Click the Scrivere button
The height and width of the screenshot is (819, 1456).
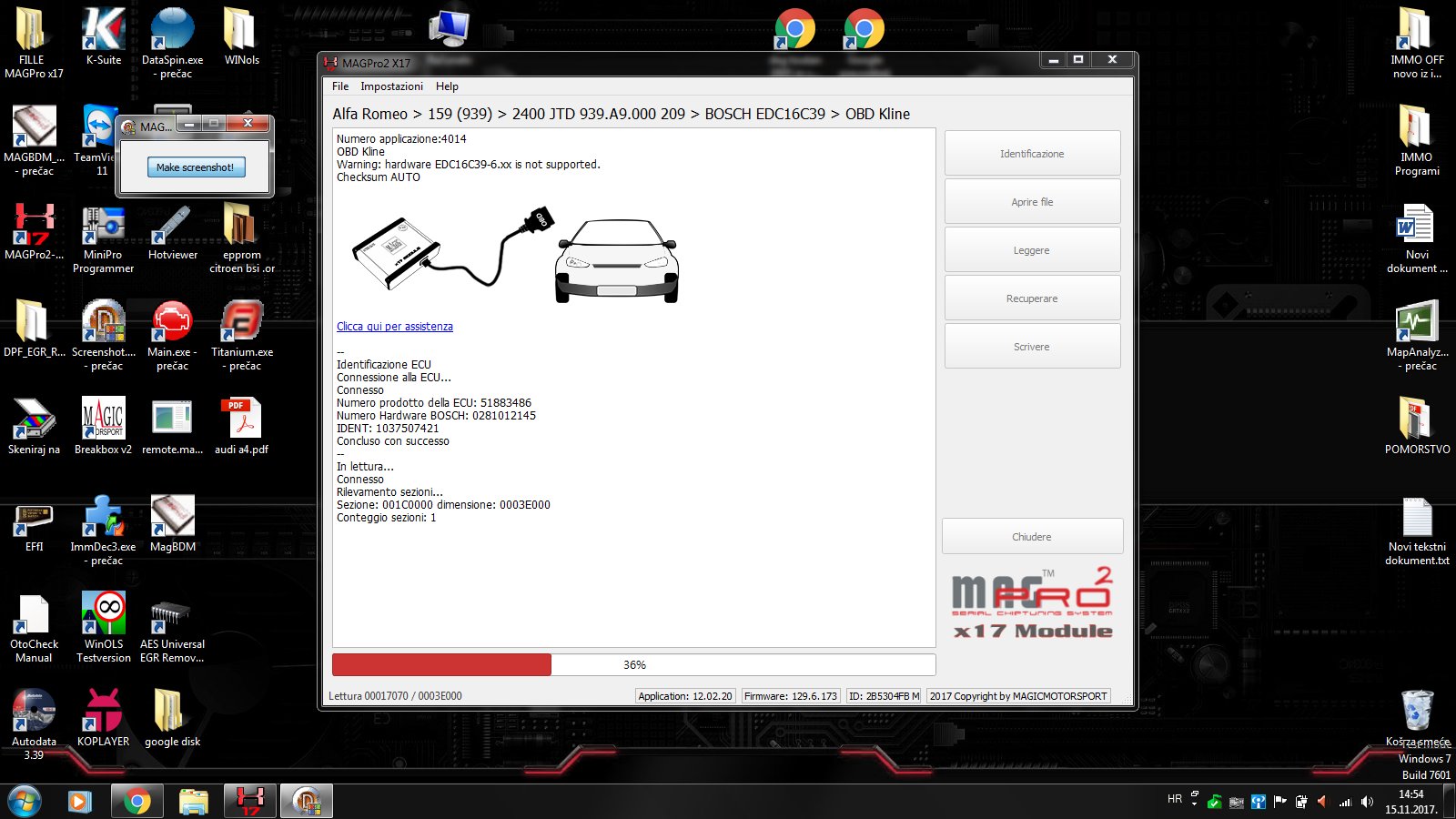[1032, 347]
